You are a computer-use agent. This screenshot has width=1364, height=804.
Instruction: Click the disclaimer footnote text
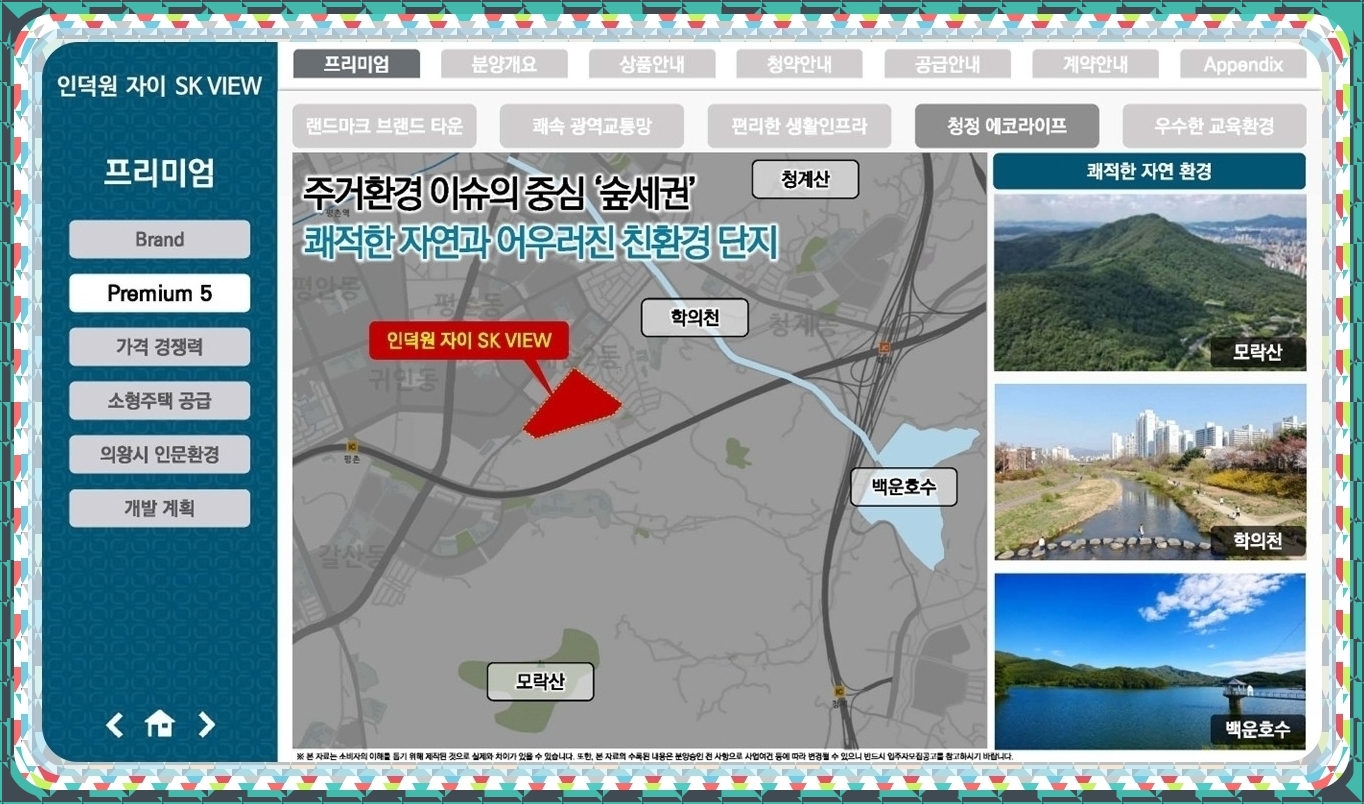click(655, 757)
